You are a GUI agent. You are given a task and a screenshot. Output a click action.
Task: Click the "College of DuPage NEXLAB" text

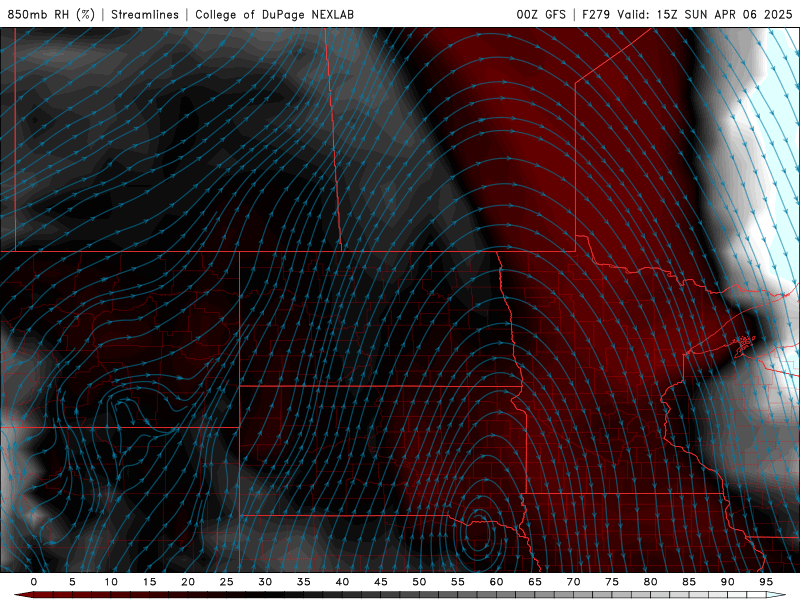coord(274,14)
